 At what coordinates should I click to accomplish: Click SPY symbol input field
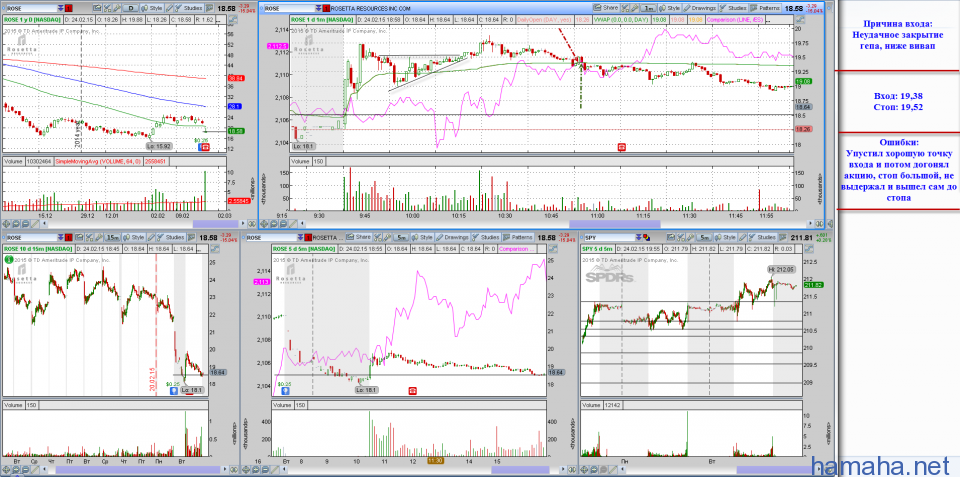[610, 238]
